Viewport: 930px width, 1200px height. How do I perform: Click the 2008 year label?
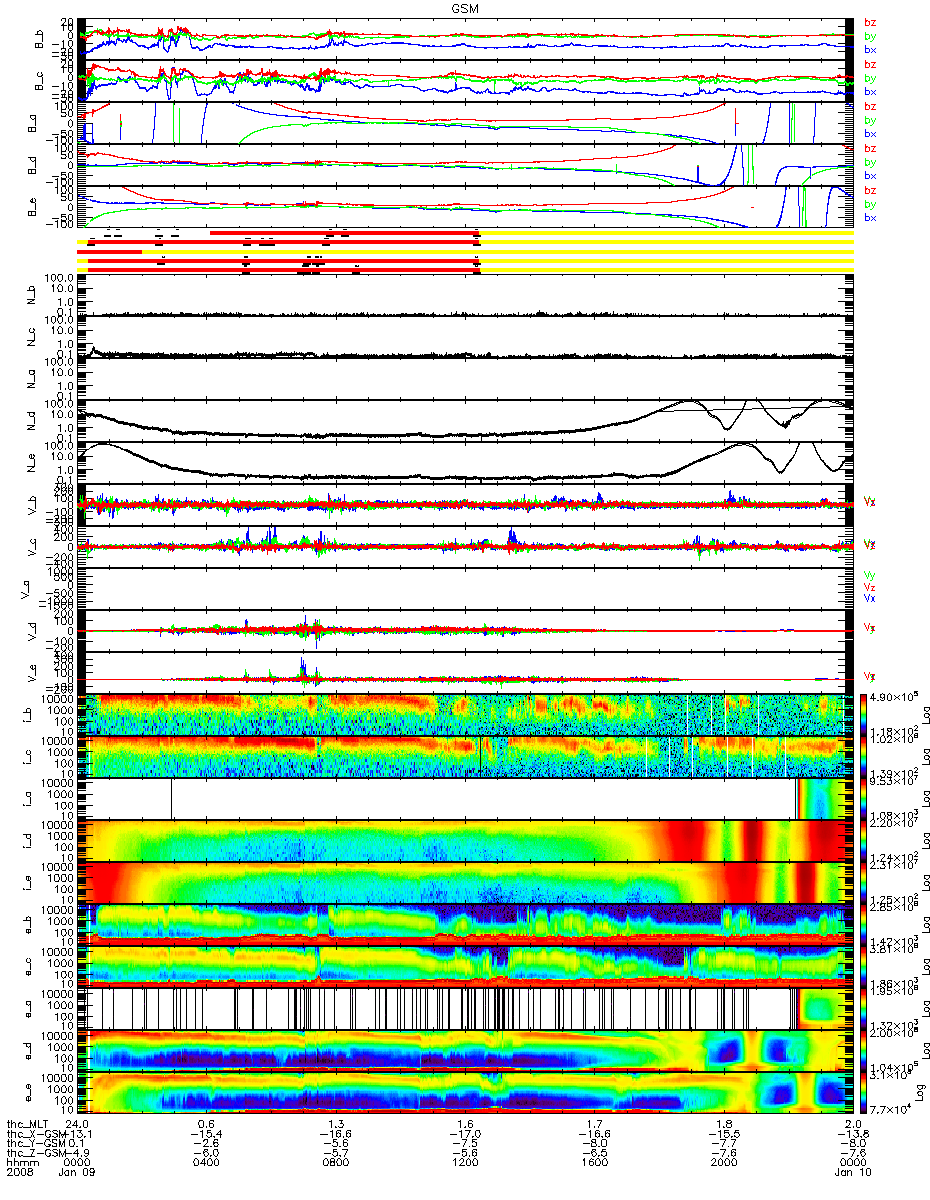point(21,1173)
